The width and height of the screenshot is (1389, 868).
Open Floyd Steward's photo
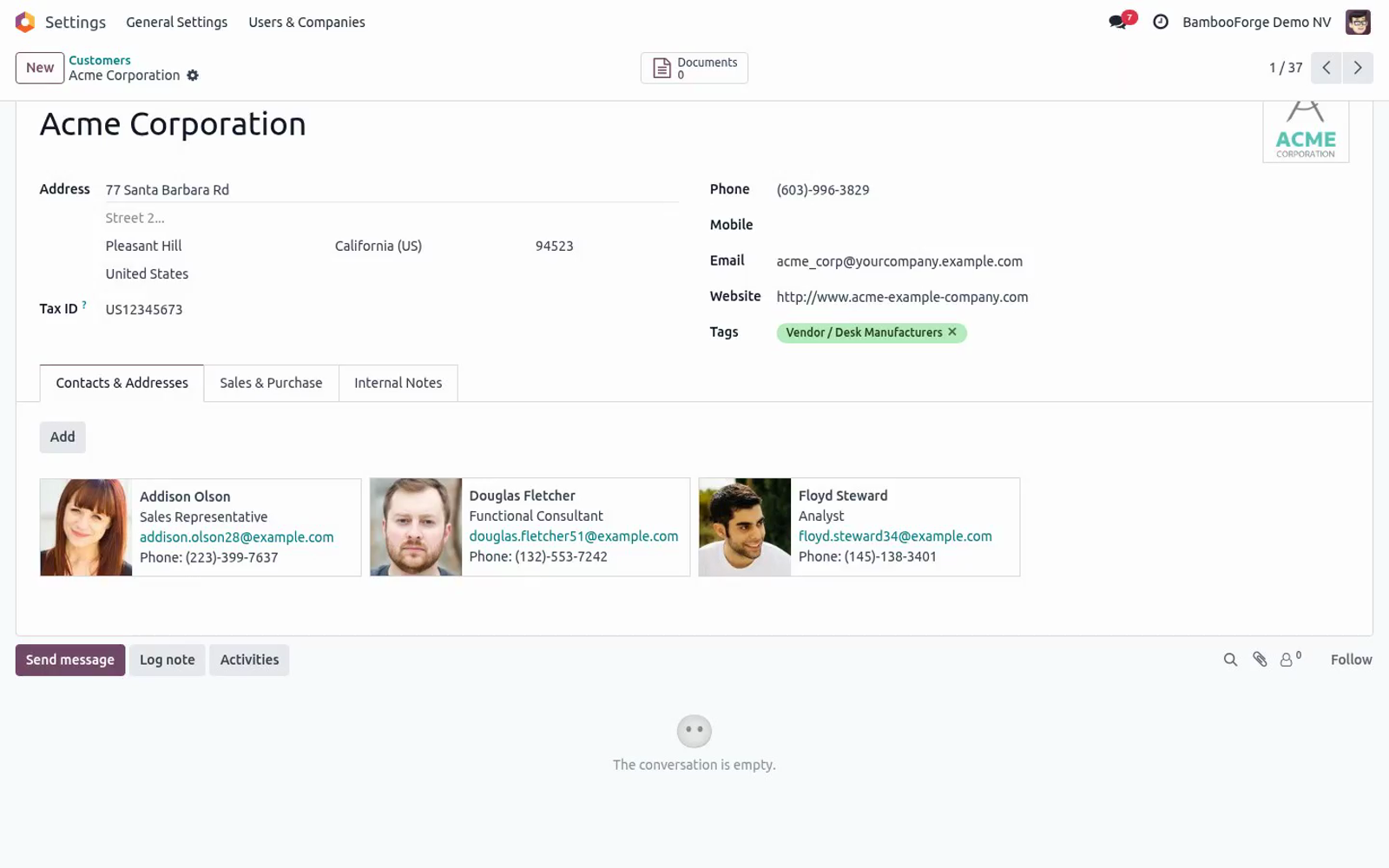click(x=745, y=527)
